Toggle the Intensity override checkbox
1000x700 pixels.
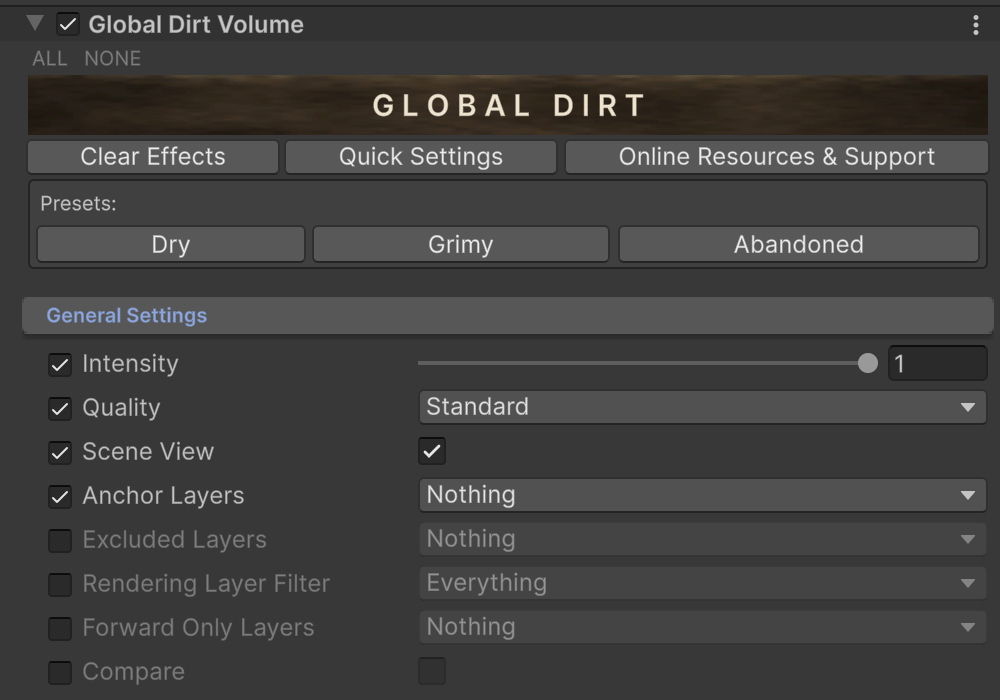click(x=60, y=365)
